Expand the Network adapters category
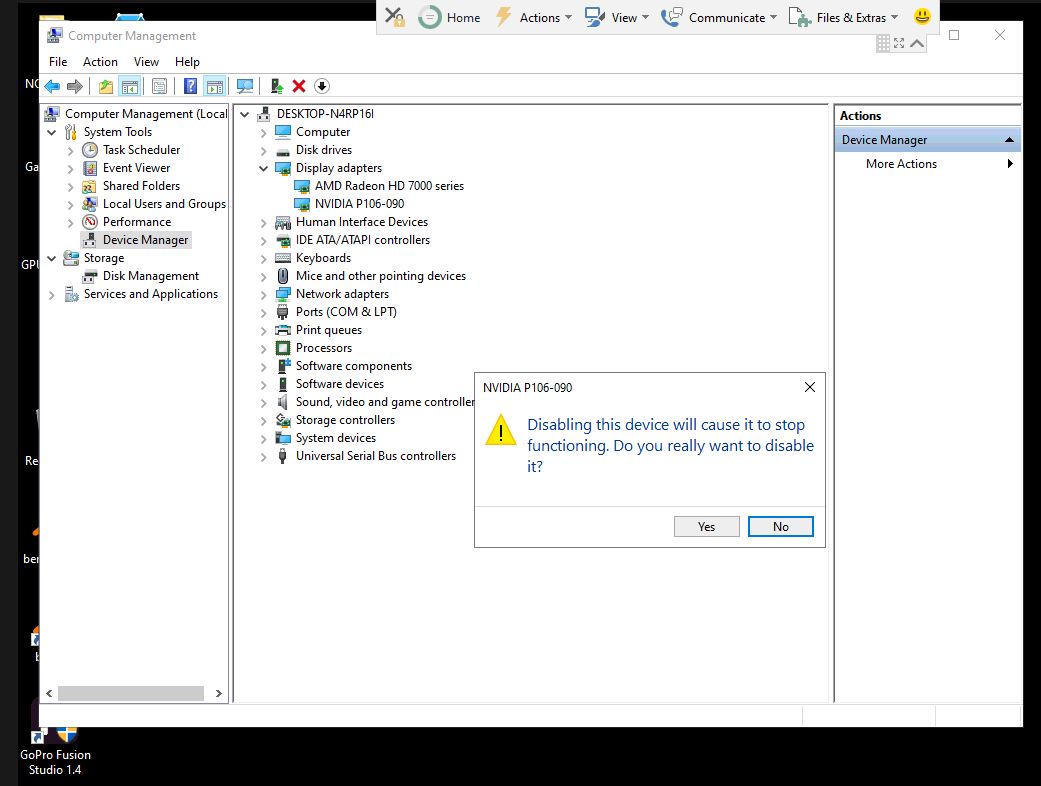Screen dimensions: 1041x786 [264, 295]
